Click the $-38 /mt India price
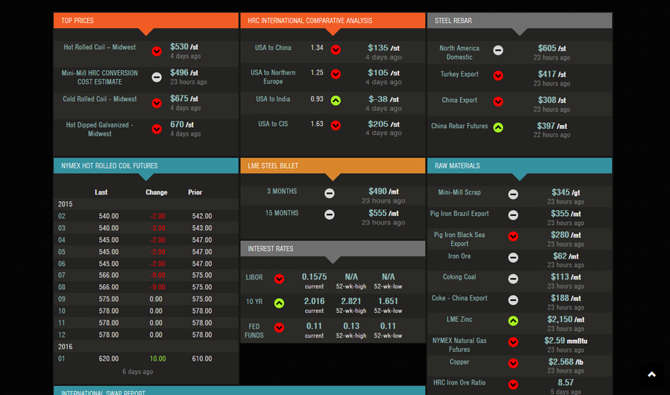Screen dimensions: 670x395 click(x=384, y=99)
